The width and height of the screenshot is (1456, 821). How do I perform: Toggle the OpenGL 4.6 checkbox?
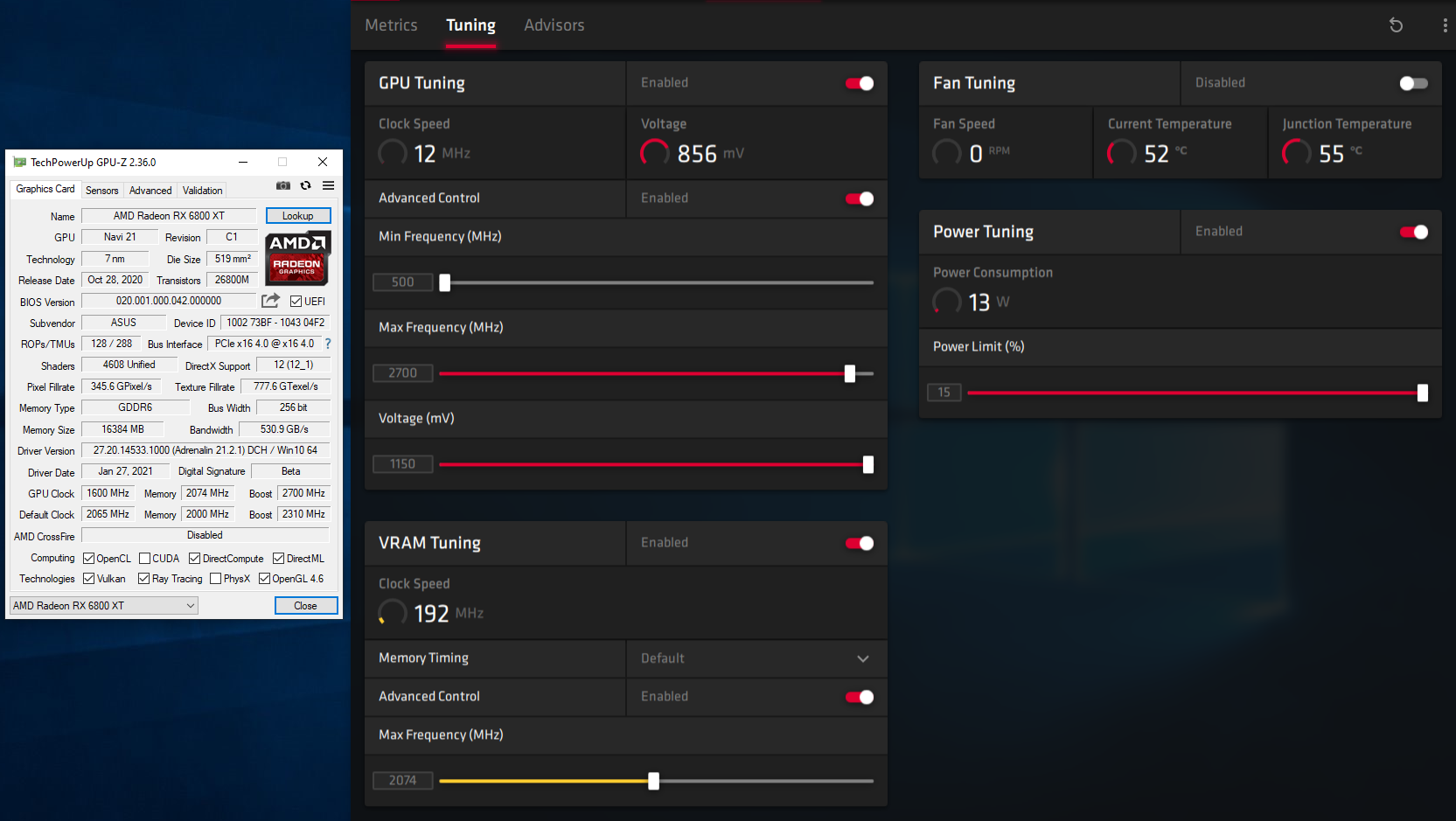(x=264, y=578)
